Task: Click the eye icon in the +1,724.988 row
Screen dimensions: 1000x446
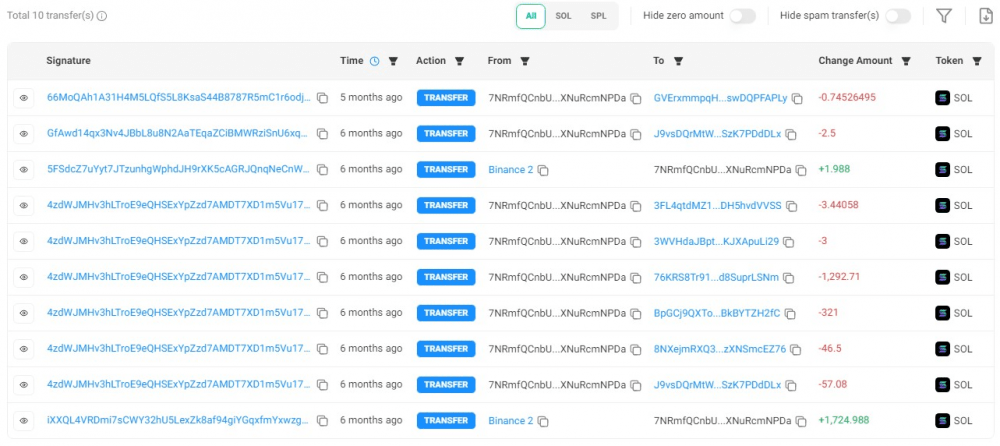Action: point(24,420)
